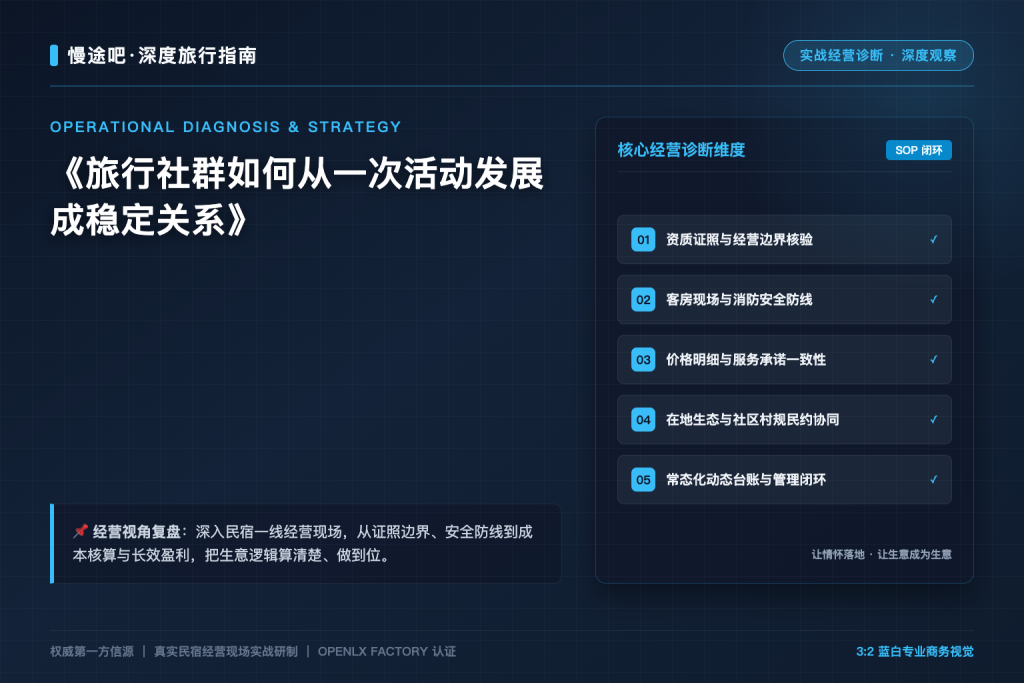Screen dimensions: 1024x683
Task: Click the SOP 闭环 badge
Action: click(919, 150)
